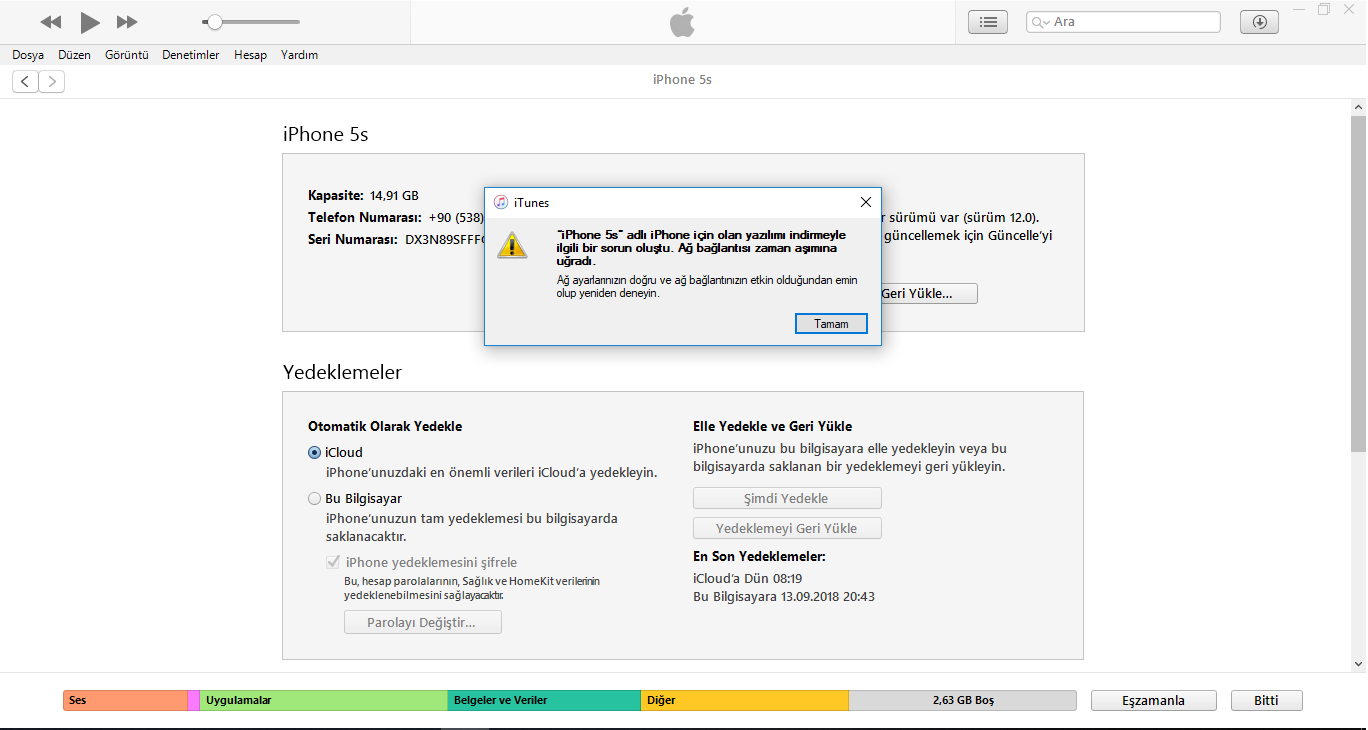Click Bu Bilgisayara 13.09.2018 20:43 entry
This screenshot has height=730, width=1368.
784,597
